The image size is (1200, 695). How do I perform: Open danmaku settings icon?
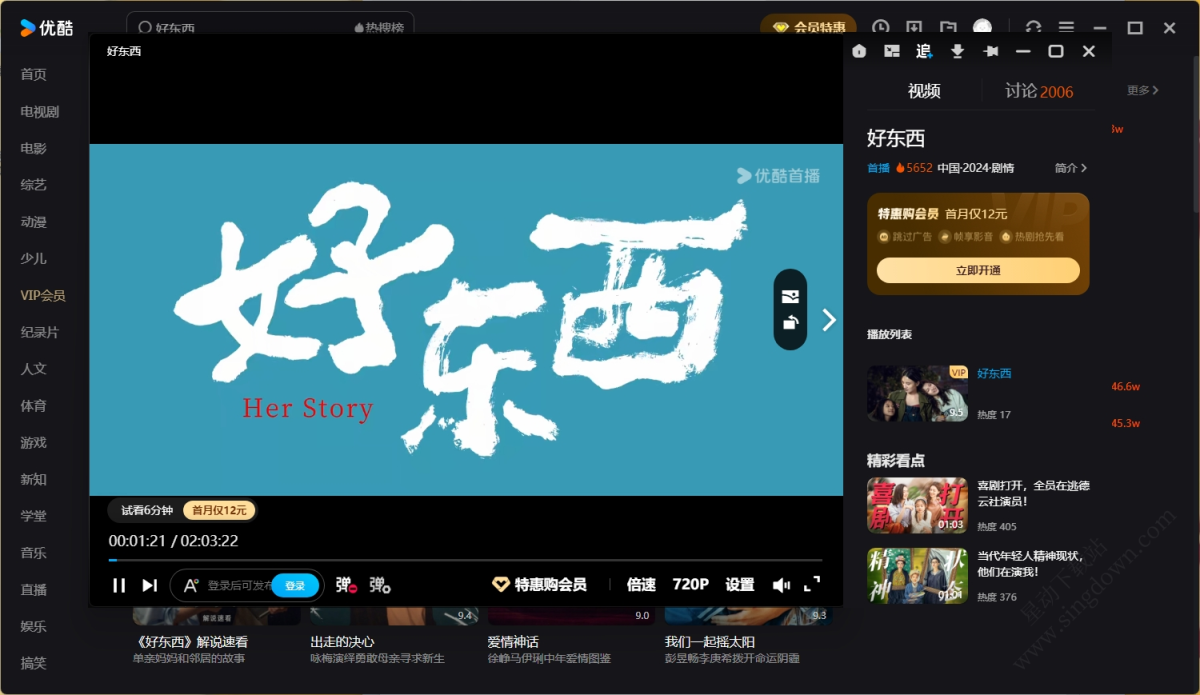click(380, 585)
